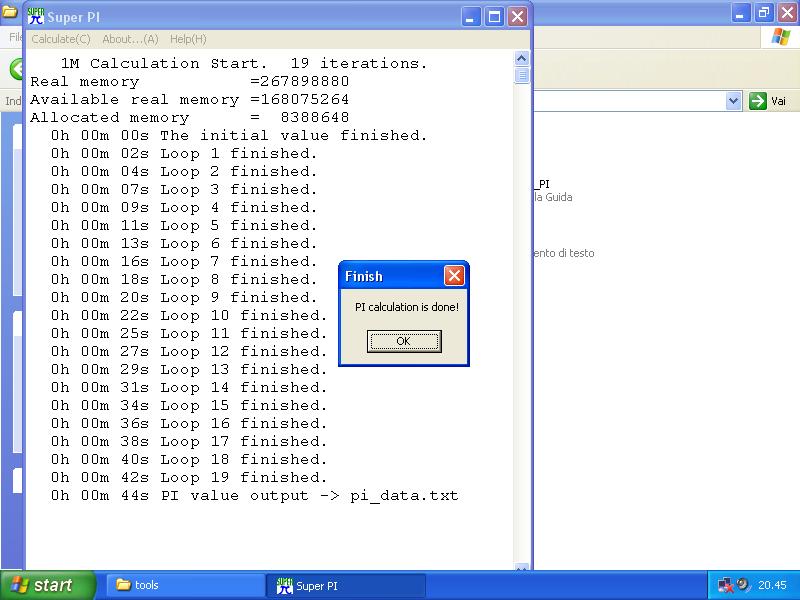Click the scroll up arrow in Super PI

[x=521, y=59]
